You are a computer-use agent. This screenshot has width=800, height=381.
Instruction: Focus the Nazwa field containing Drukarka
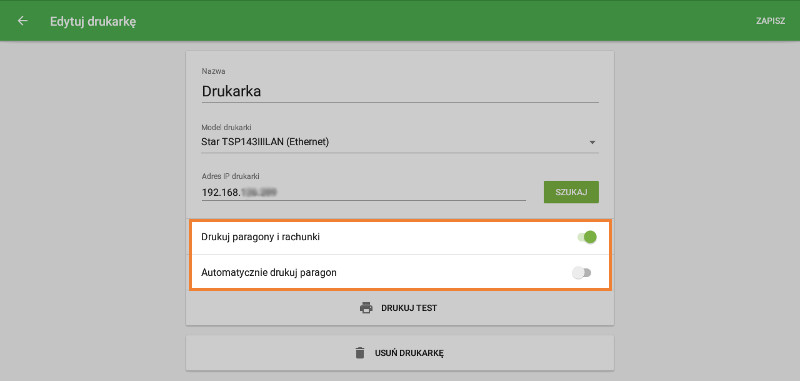tap(400, 92)
